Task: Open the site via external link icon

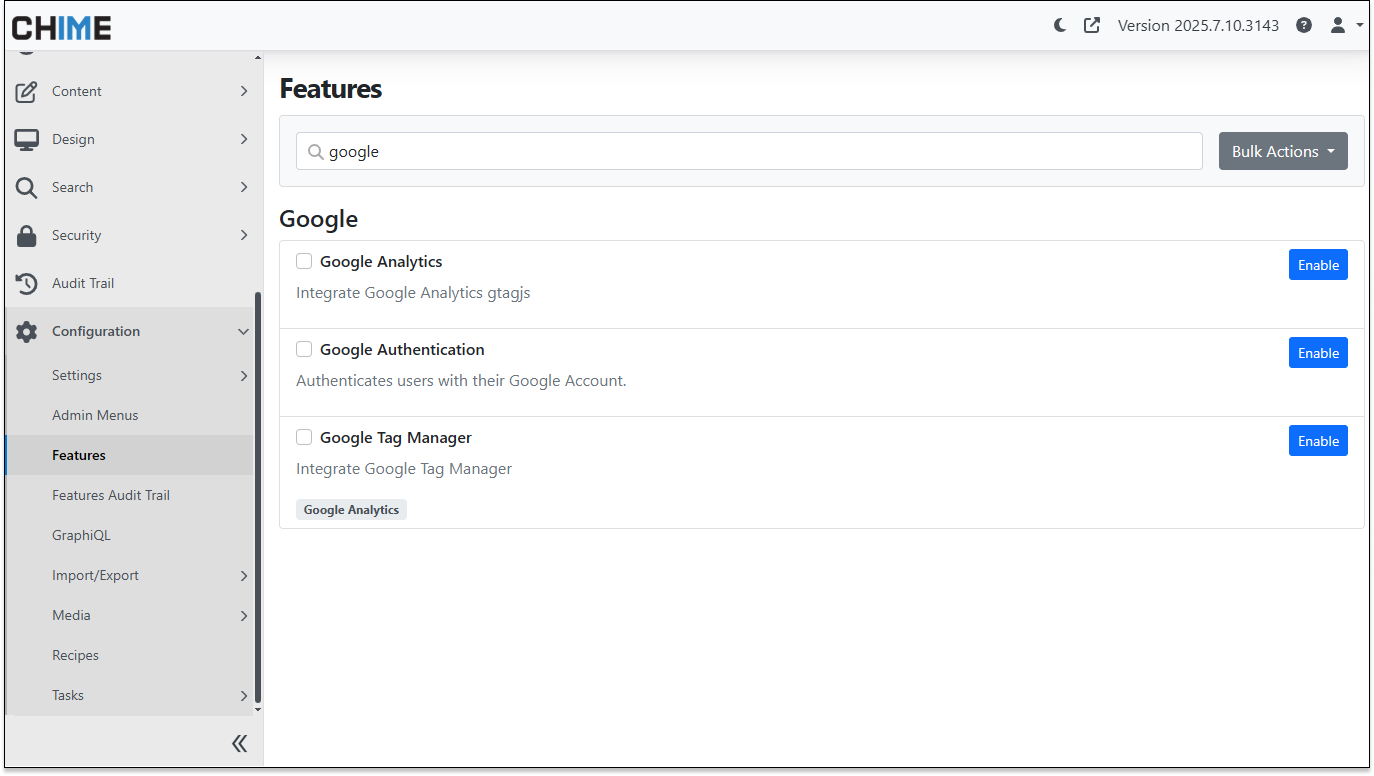Action: click(x=1092, y=26)
